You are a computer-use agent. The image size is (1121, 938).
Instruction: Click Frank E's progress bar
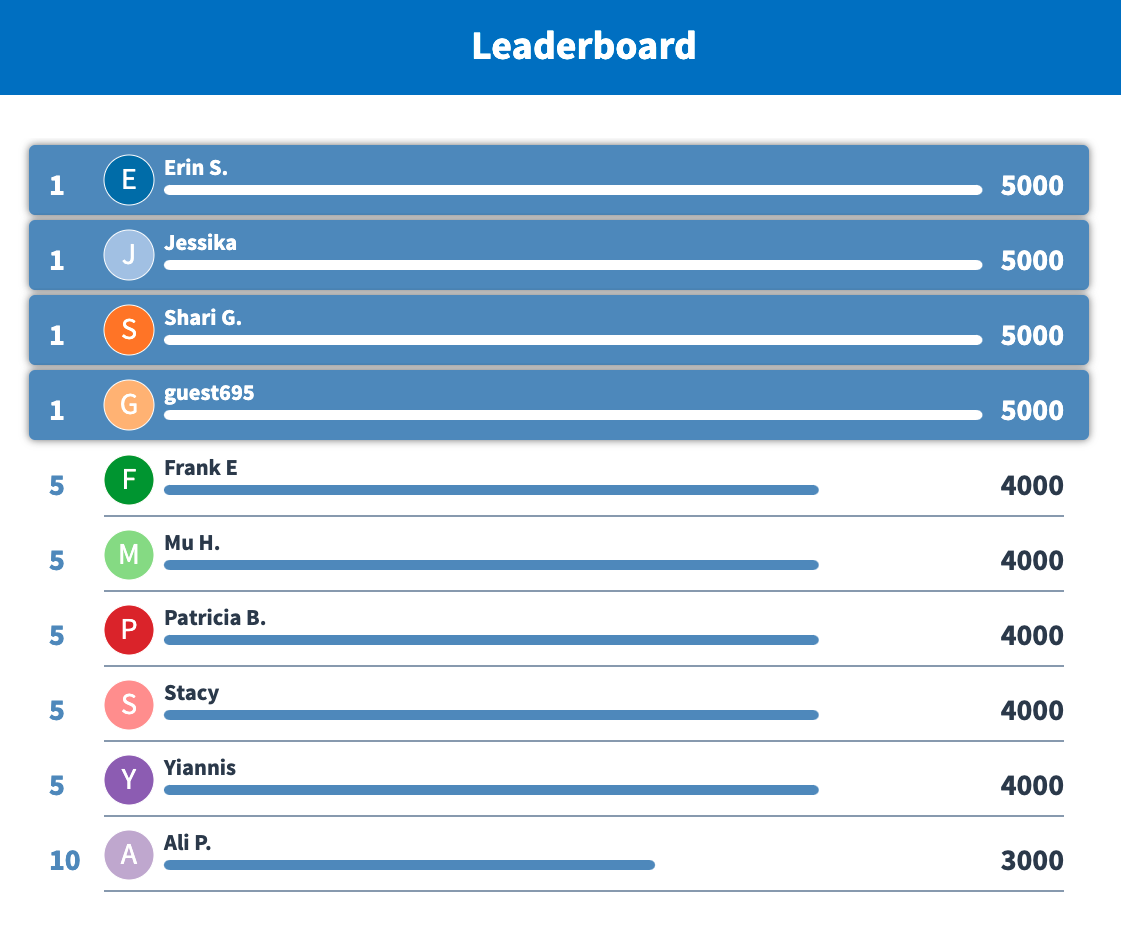click(x=490, y=490)
